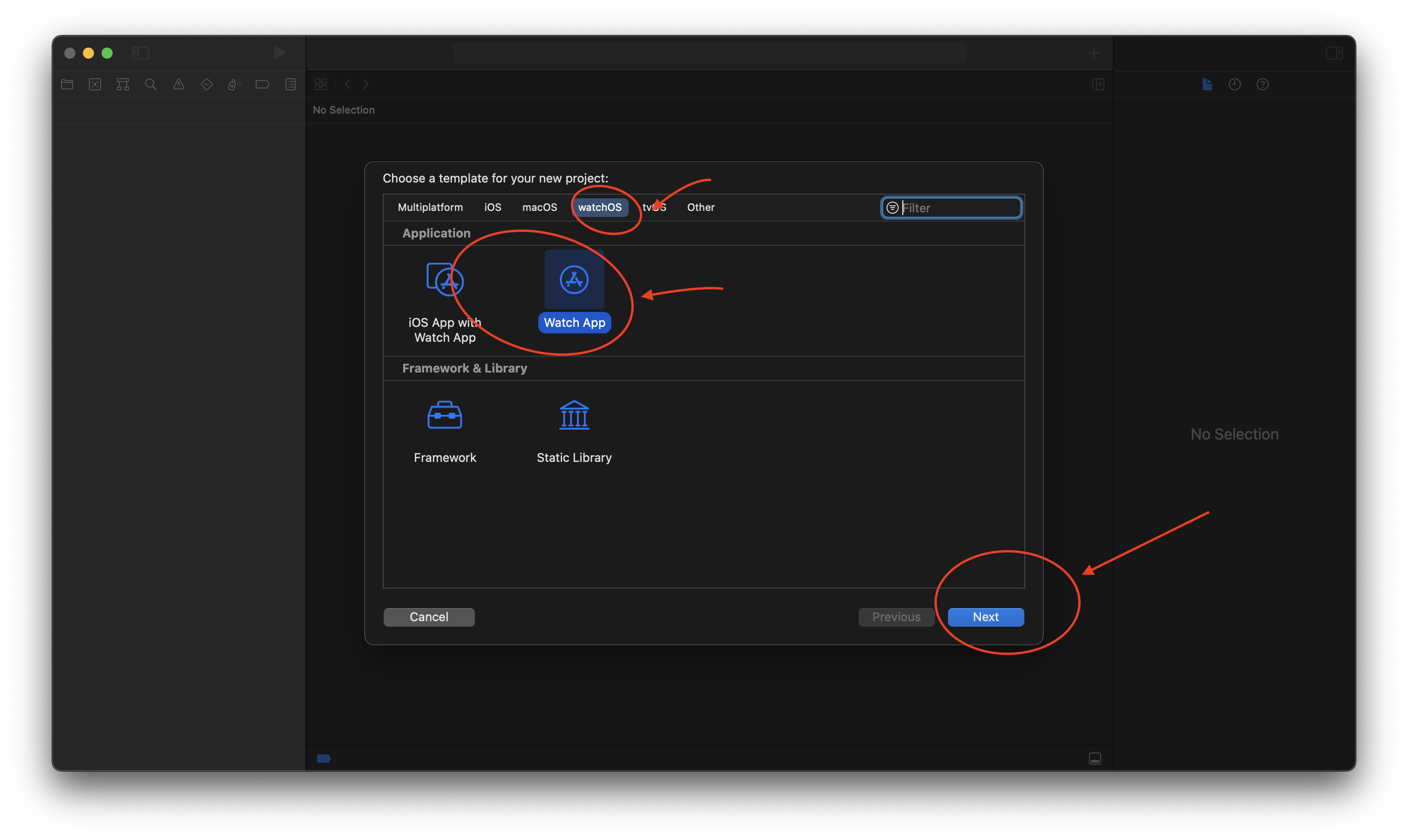Image resolution: width=1408 pixels, height=840 pixels.
Task: Click the Framework & Library section heading
Action: click(x=465, y=368)
